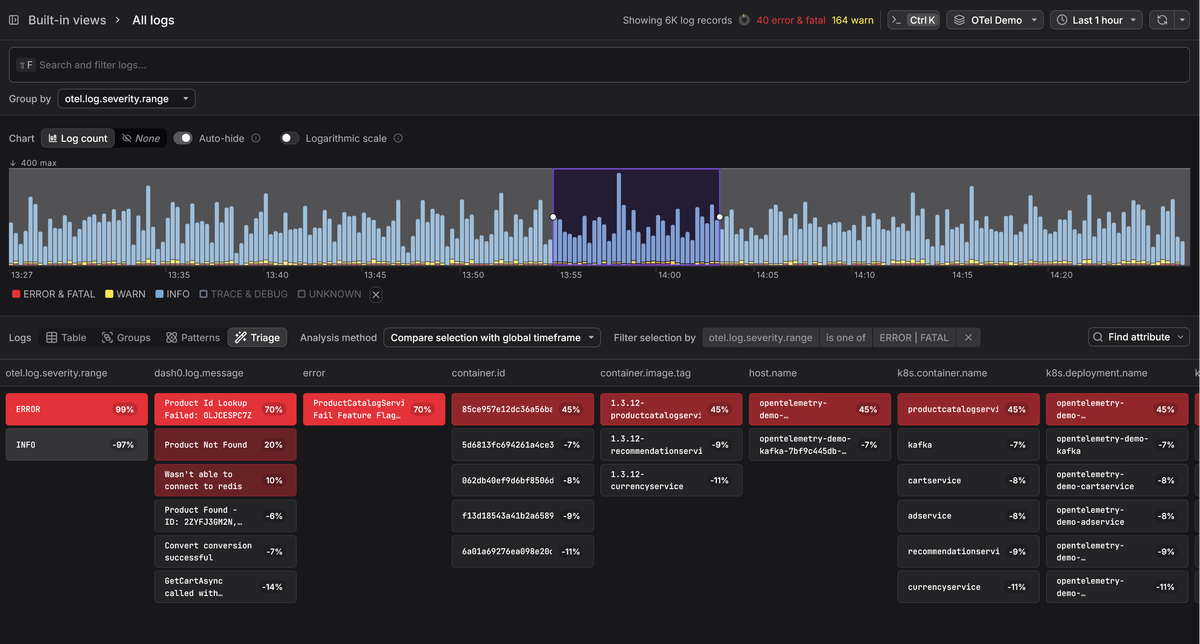Select adservice container name card
The height and width of the screenshot is (644, 1200).
pyautogui.click(x=968, y=516)
